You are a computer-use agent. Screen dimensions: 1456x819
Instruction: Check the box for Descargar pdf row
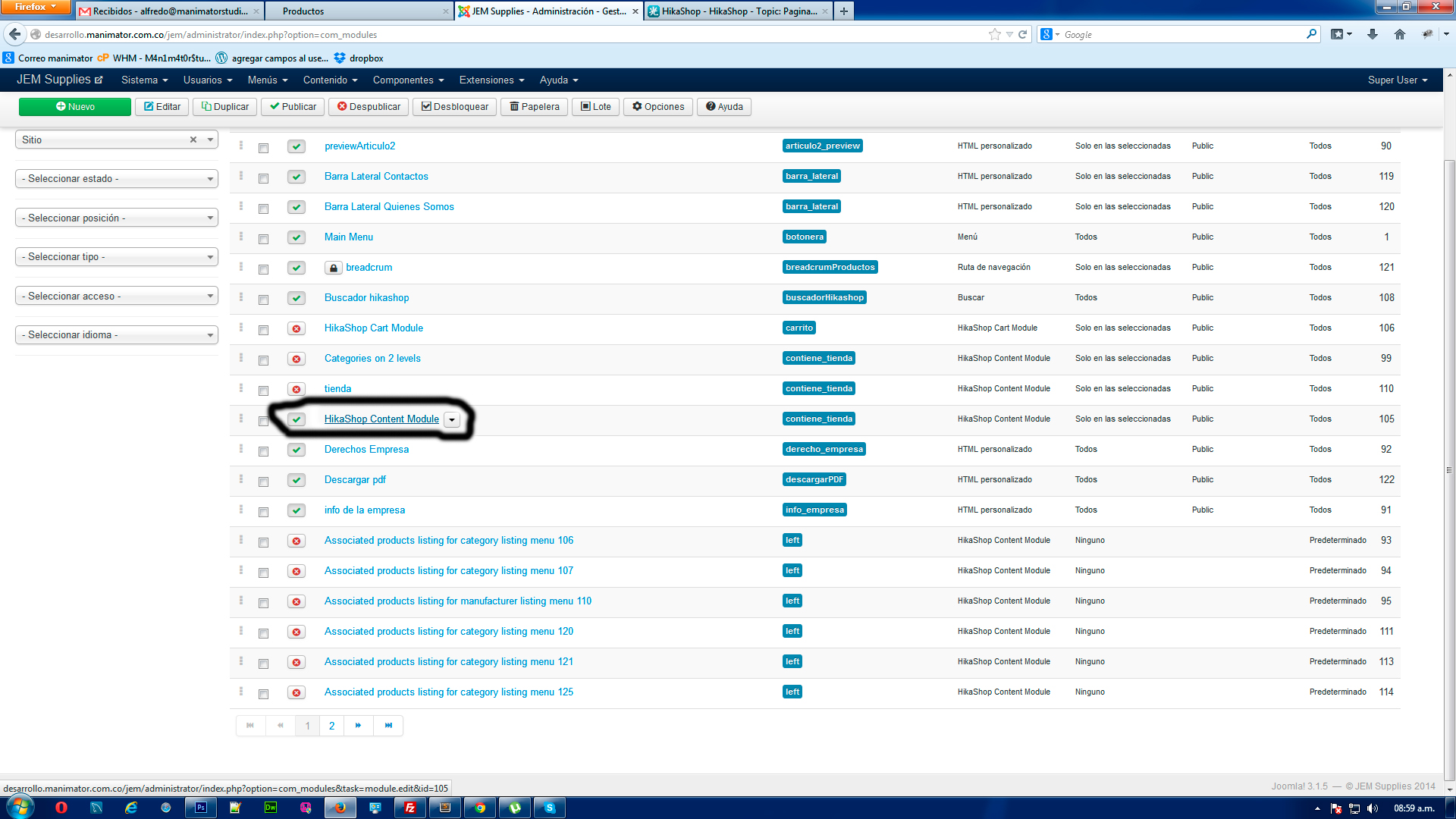coord(263,482)
